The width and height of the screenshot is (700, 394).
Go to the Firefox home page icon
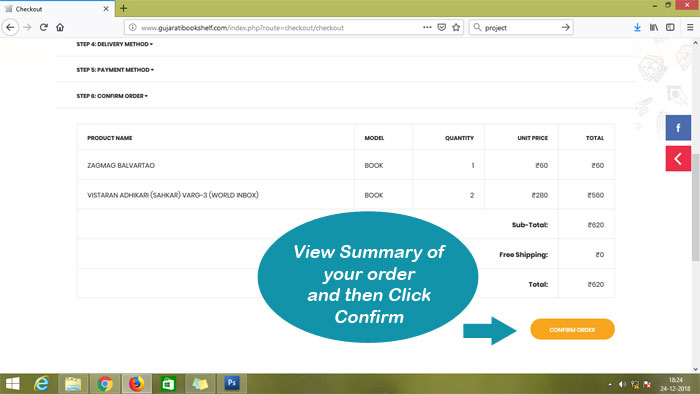(x=60, y=27)
